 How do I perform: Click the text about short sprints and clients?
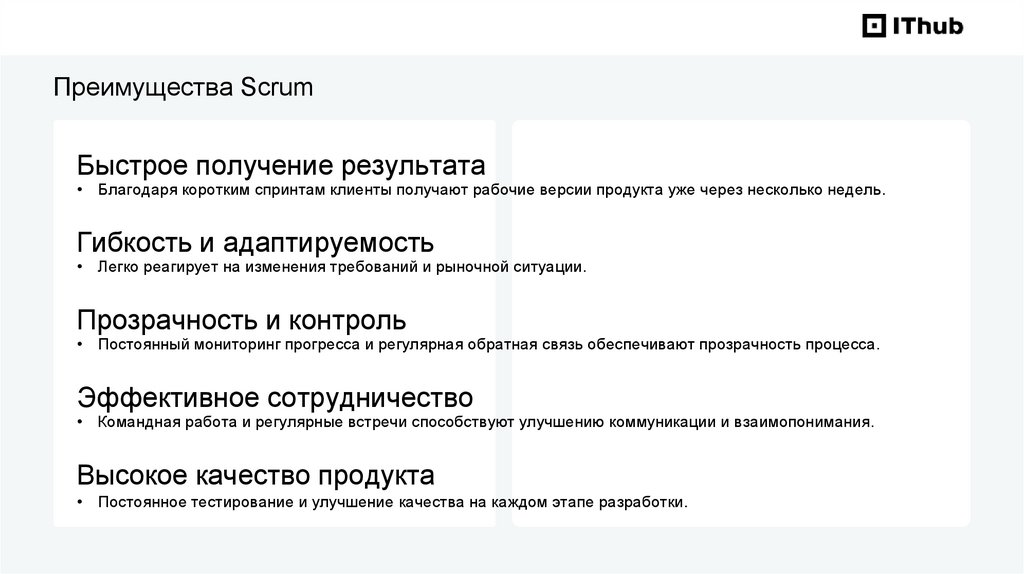point(491,190)
